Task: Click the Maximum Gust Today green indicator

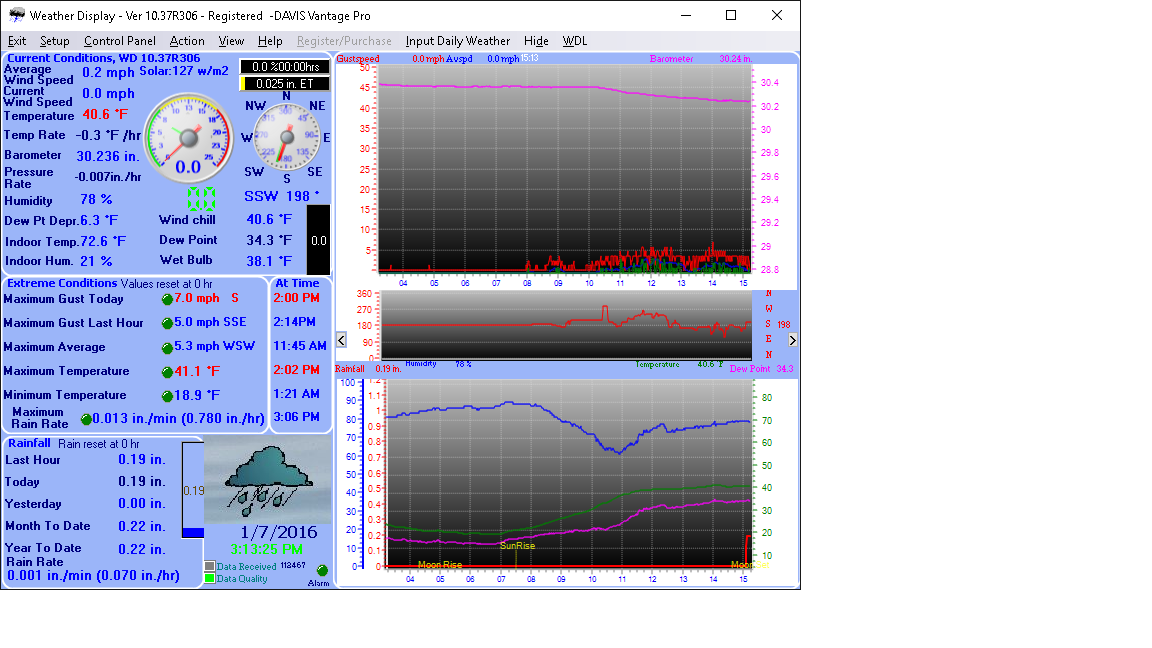Action: [167, 299]
